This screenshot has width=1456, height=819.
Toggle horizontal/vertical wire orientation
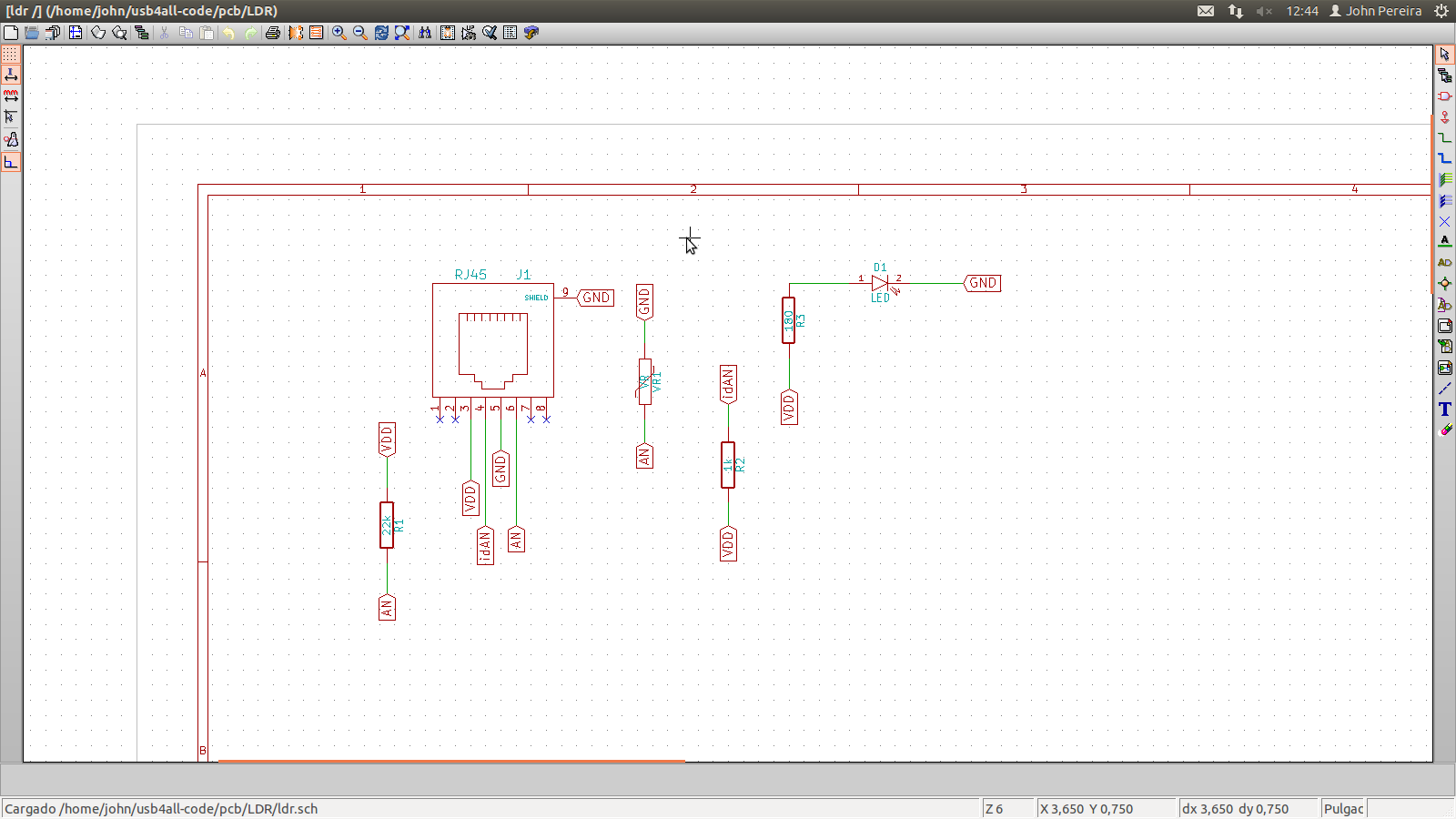click(x=11, y=162)
